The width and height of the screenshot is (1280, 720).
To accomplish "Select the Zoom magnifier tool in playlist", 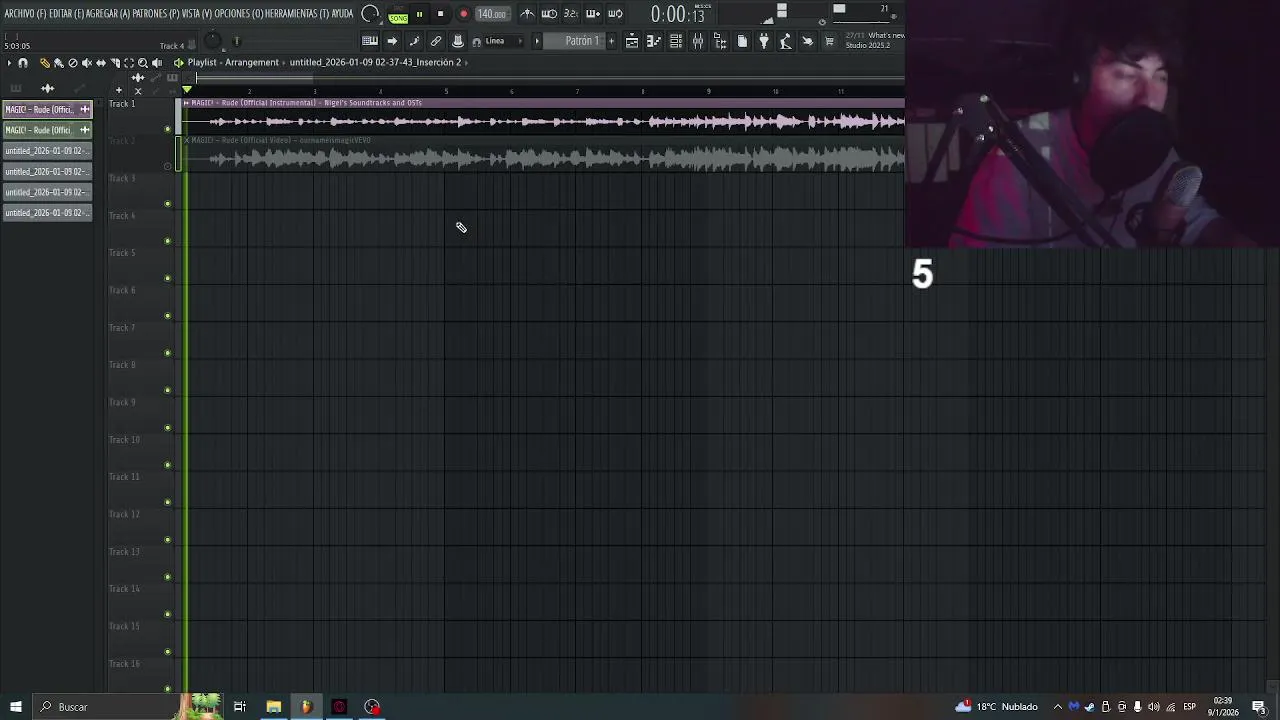I will (x=143, y=63).
